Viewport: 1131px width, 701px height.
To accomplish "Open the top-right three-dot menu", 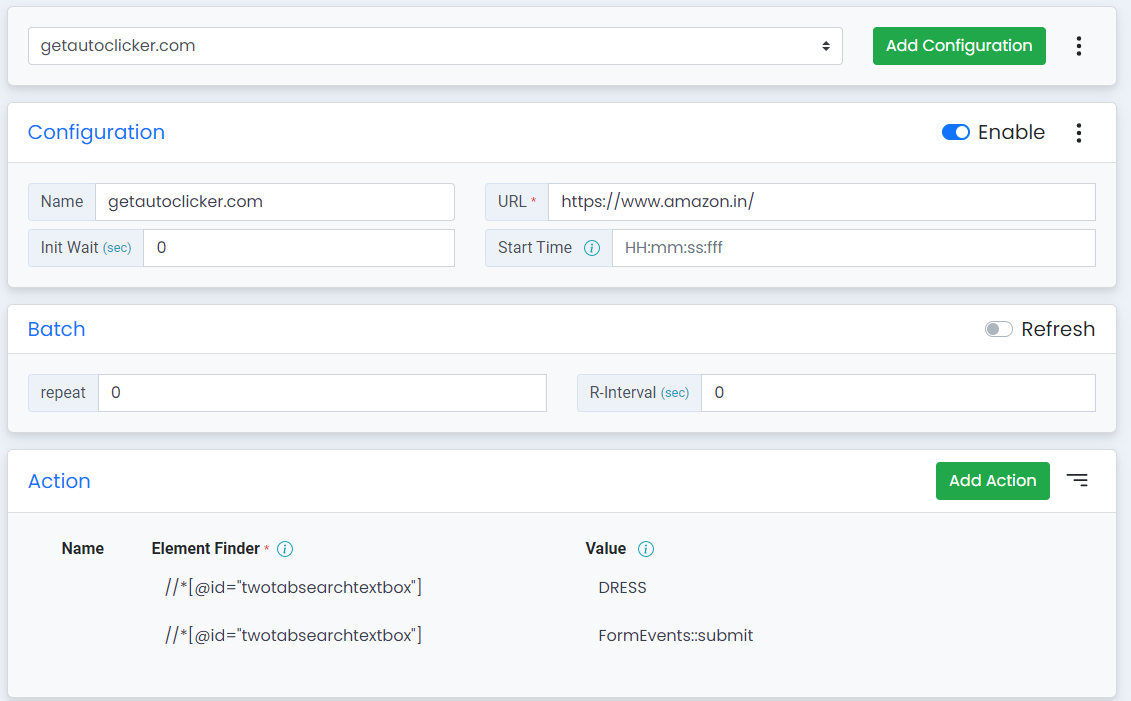I will pos(1079,45).
